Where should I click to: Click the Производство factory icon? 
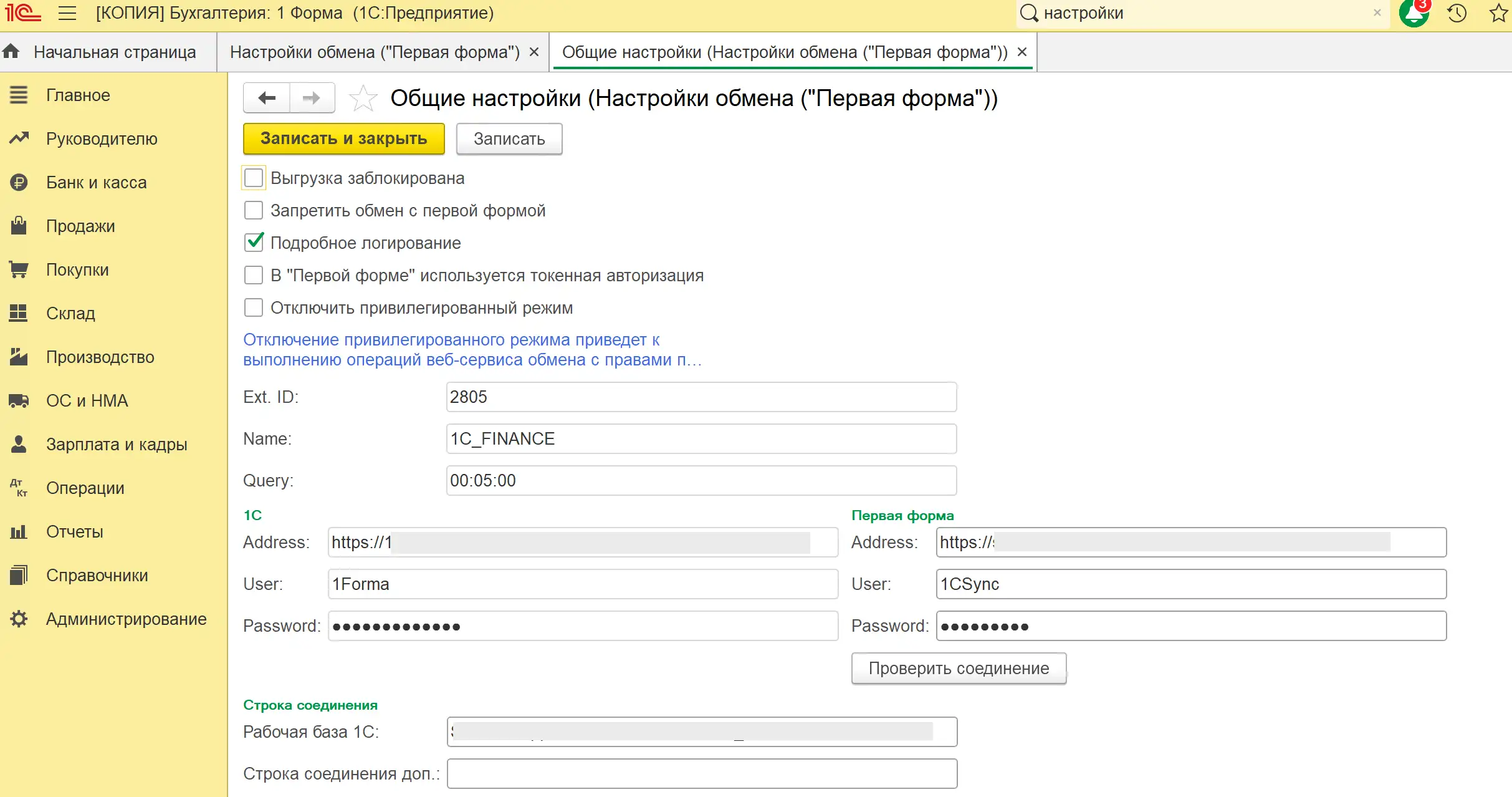(19, 357)
